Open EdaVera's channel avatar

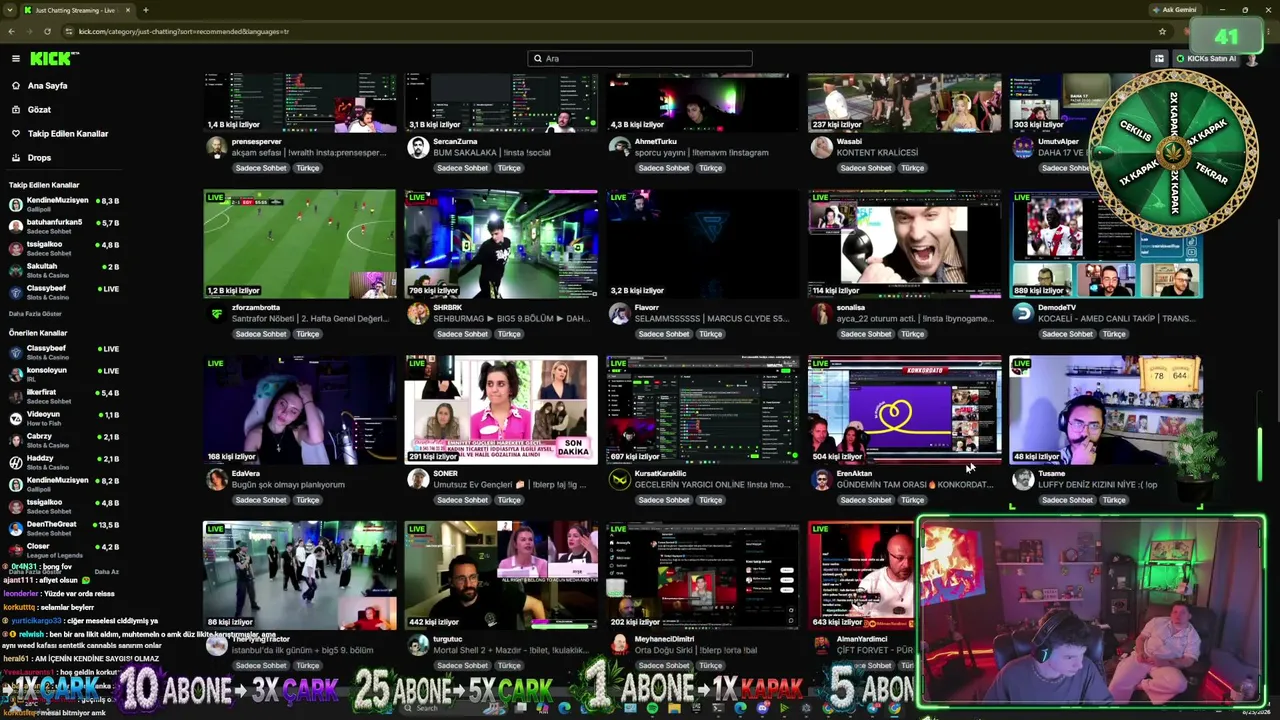216,479
